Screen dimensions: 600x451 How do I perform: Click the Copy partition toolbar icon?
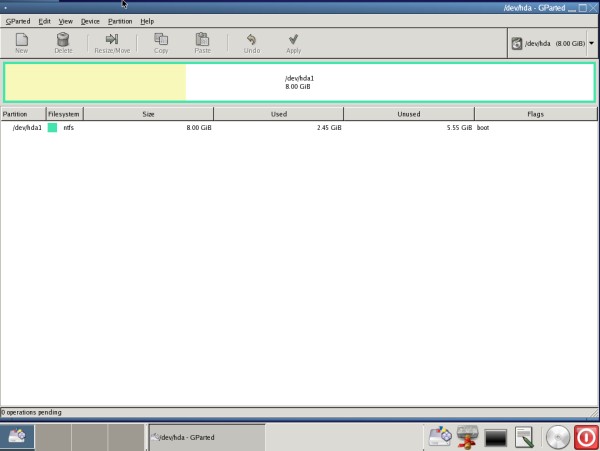click(x=161, y=43)
